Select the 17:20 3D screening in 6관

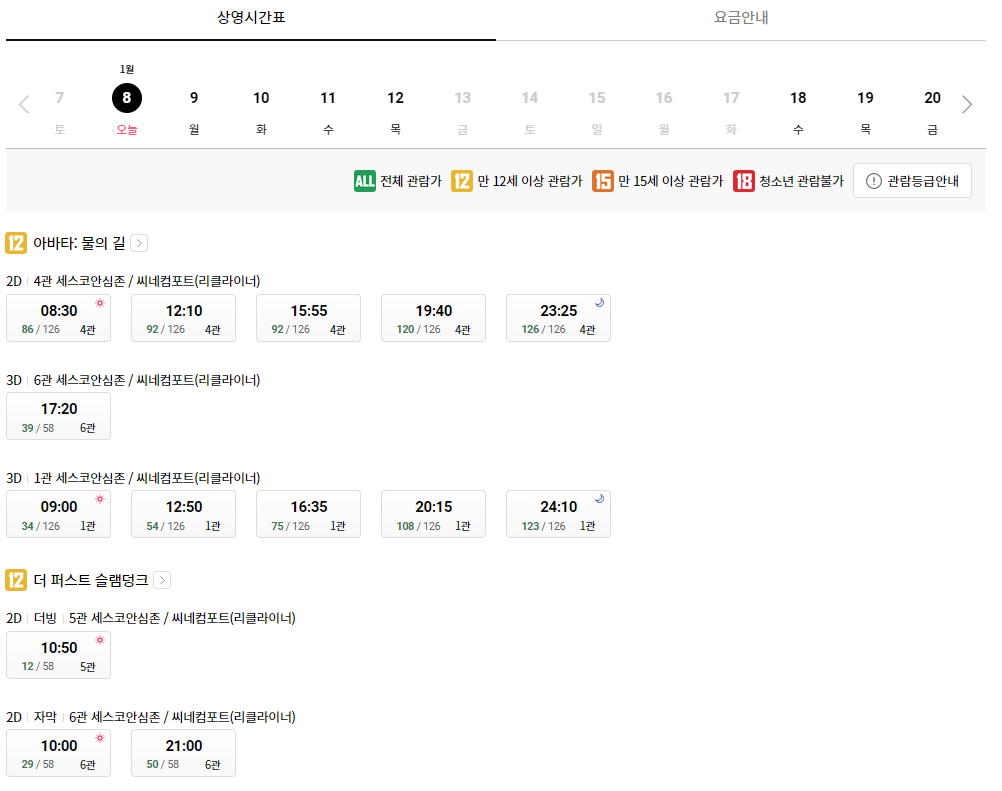coord(58,415)
